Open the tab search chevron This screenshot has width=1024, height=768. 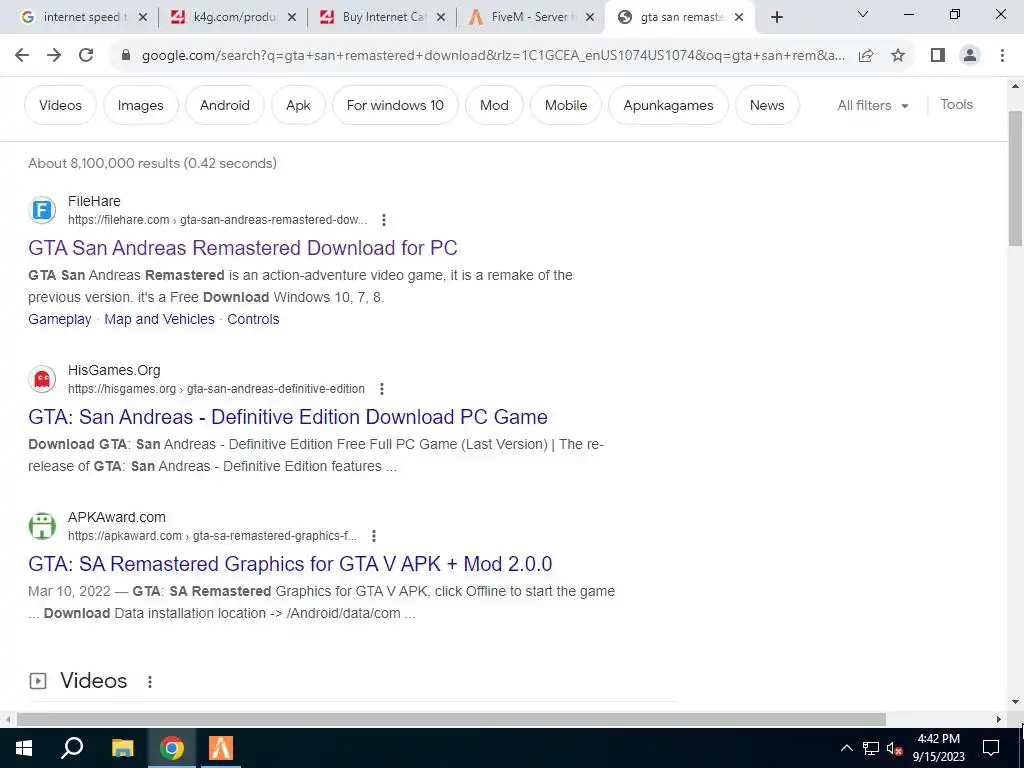click(x=863, y=14)
